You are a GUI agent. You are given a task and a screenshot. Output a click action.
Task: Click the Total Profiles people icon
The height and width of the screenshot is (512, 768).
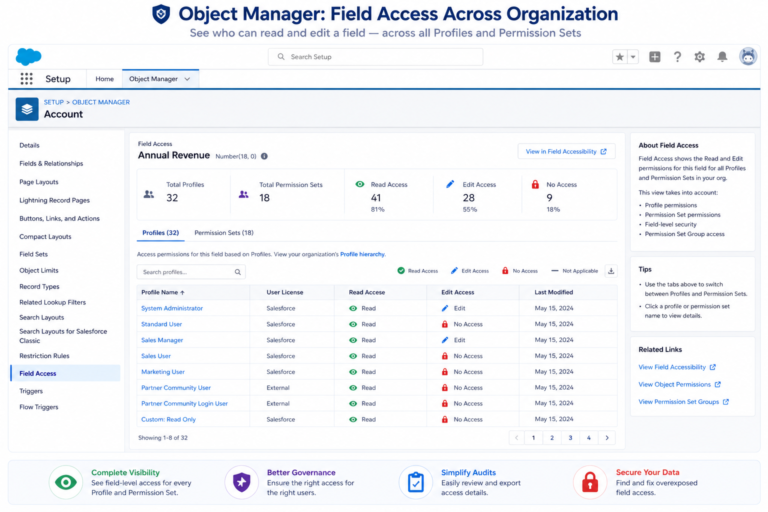pos(148,195)
